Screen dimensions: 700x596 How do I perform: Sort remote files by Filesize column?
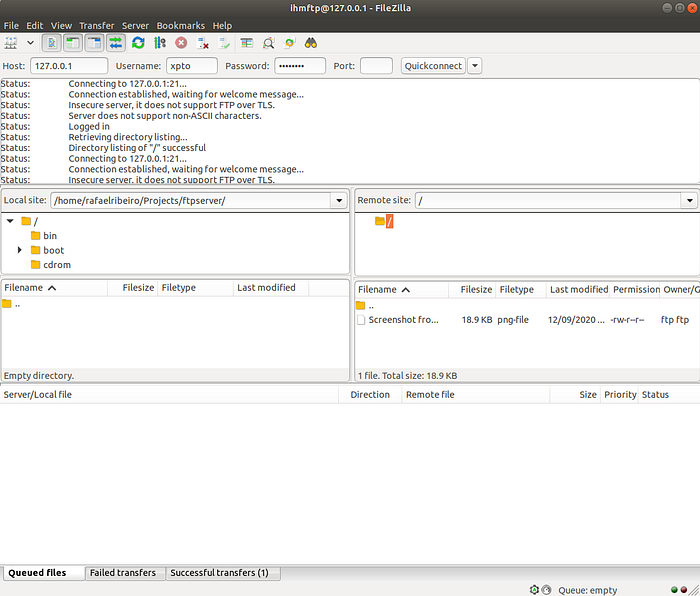click(x=472, y=290)
